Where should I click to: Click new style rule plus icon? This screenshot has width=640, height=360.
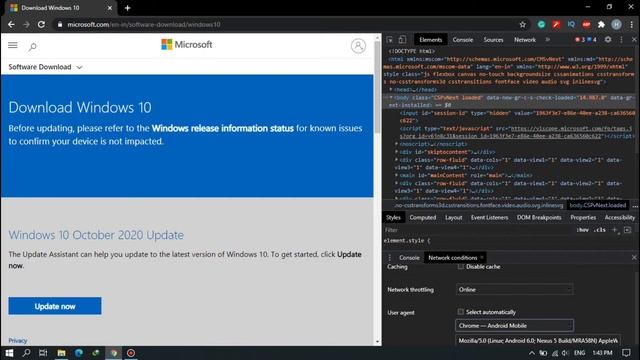point(615,230)
